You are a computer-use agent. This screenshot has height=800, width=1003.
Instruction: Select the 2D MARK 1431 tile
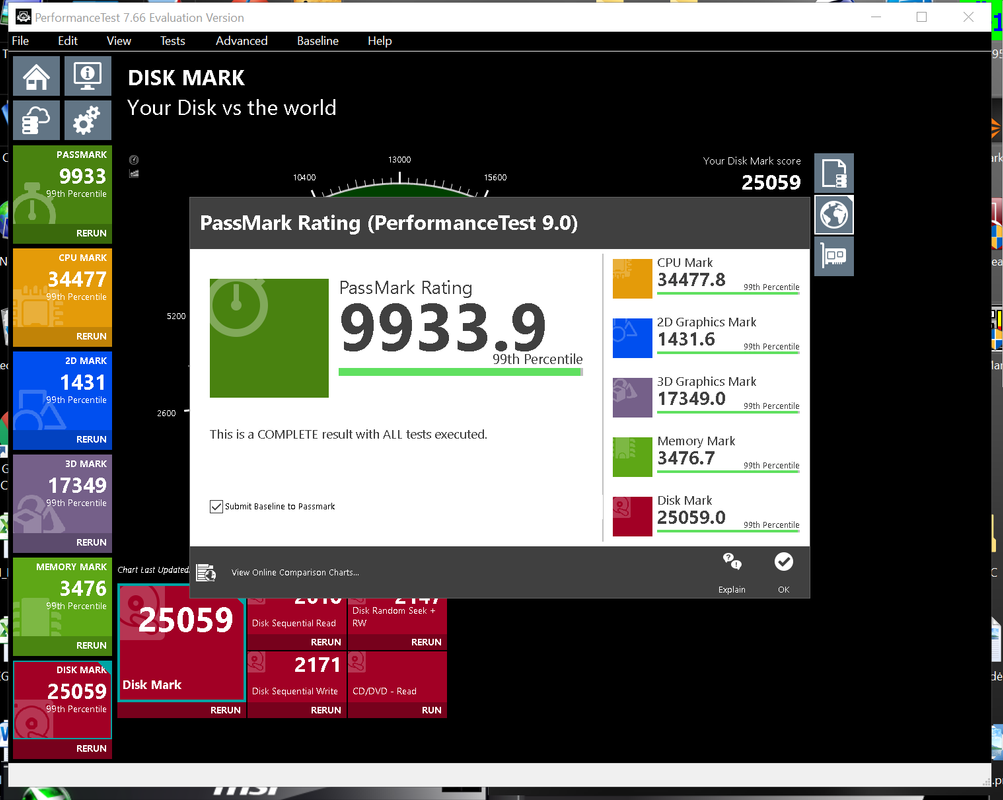coord(63,390)
